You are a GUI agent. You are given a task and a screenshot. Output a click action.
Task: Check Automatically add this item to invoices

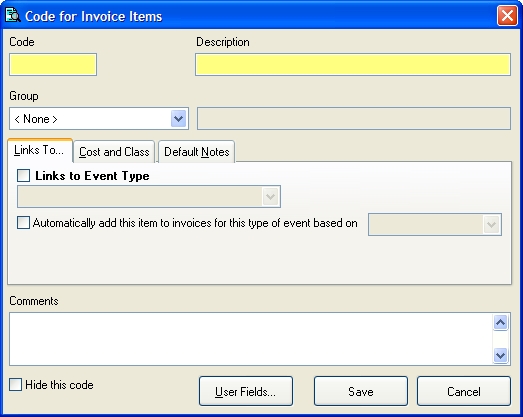23,223
